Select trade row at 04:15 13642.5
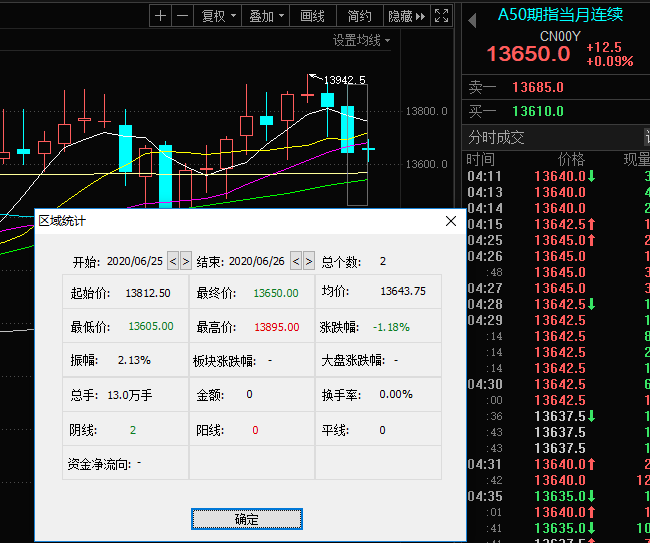The width and height of the screenshot is (650, 543). click(x=558, y=224)
